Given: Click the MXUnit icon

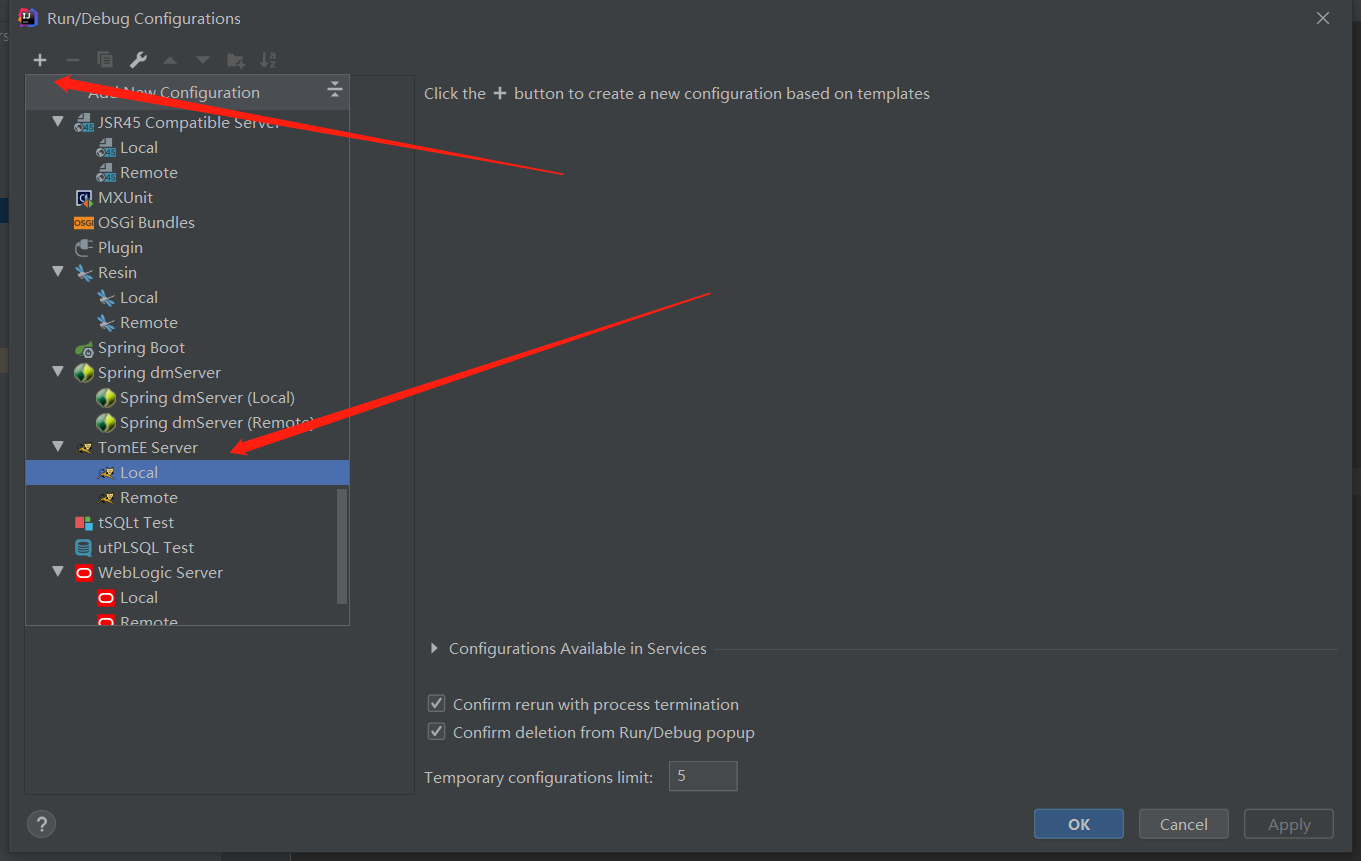Looking at the screenshot, I should click(x=84, y=198).
